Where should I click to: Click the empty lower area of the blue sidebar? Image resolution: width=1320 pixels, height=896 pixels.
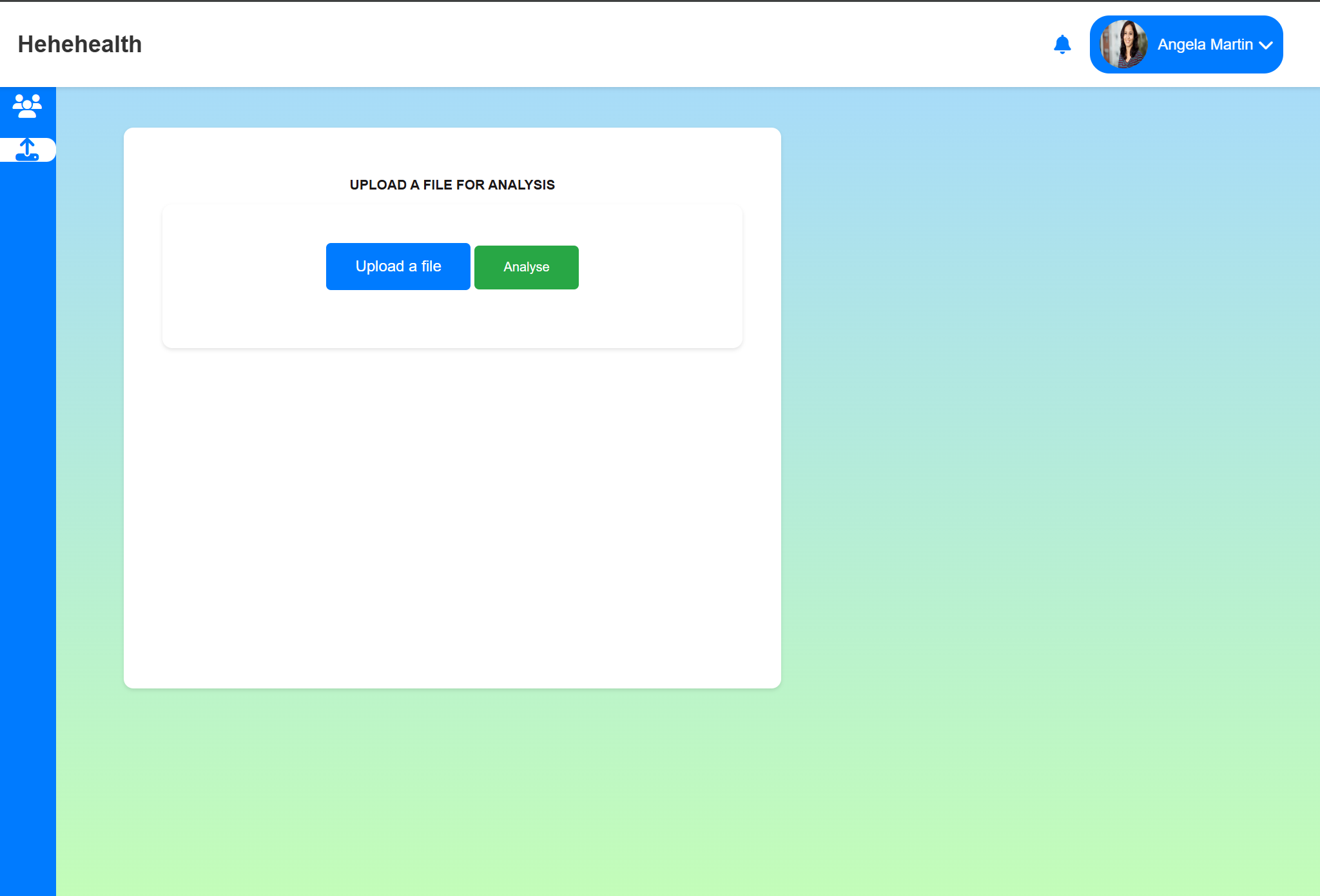27,516
